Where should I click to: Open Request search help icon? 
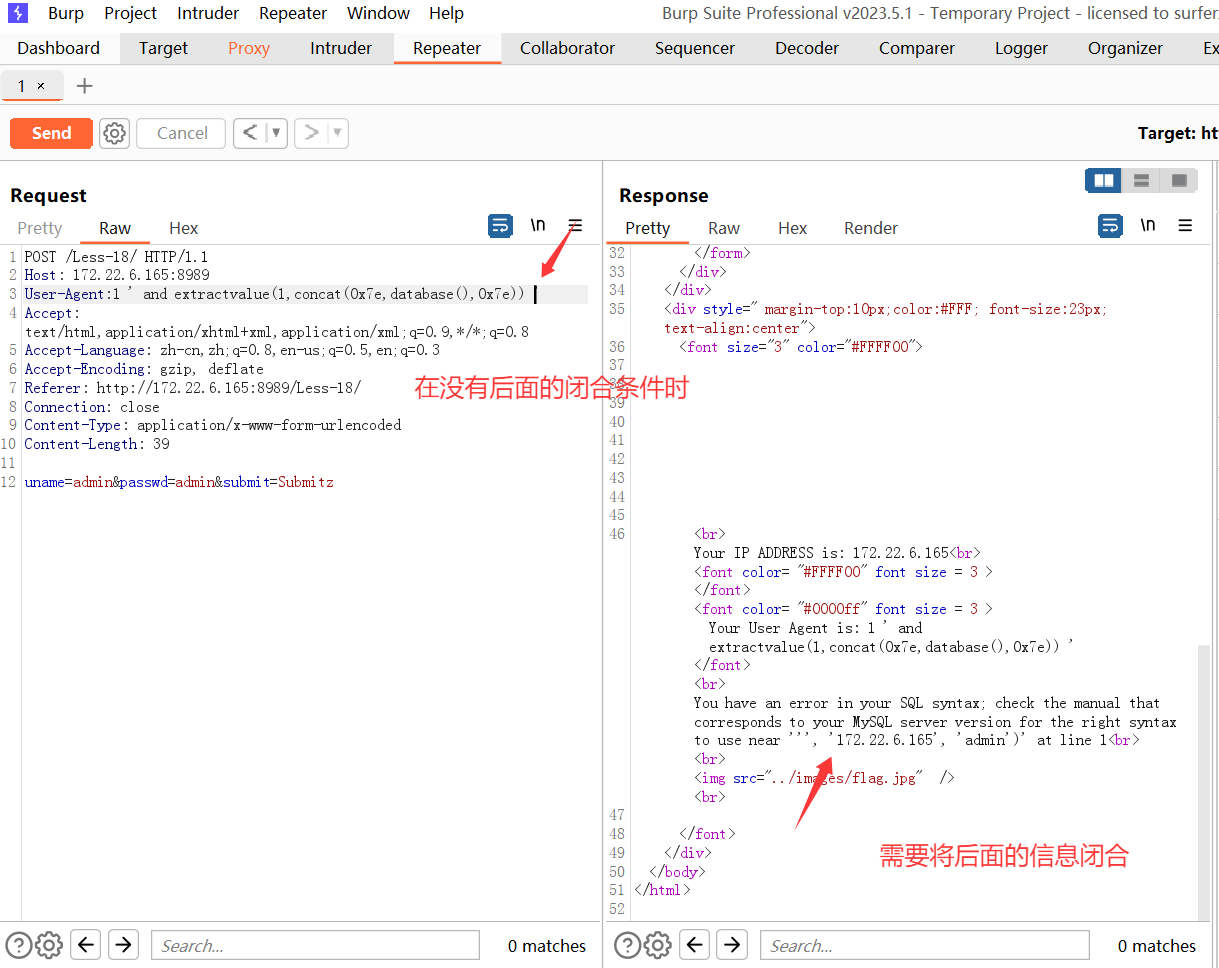pos(18,945)
